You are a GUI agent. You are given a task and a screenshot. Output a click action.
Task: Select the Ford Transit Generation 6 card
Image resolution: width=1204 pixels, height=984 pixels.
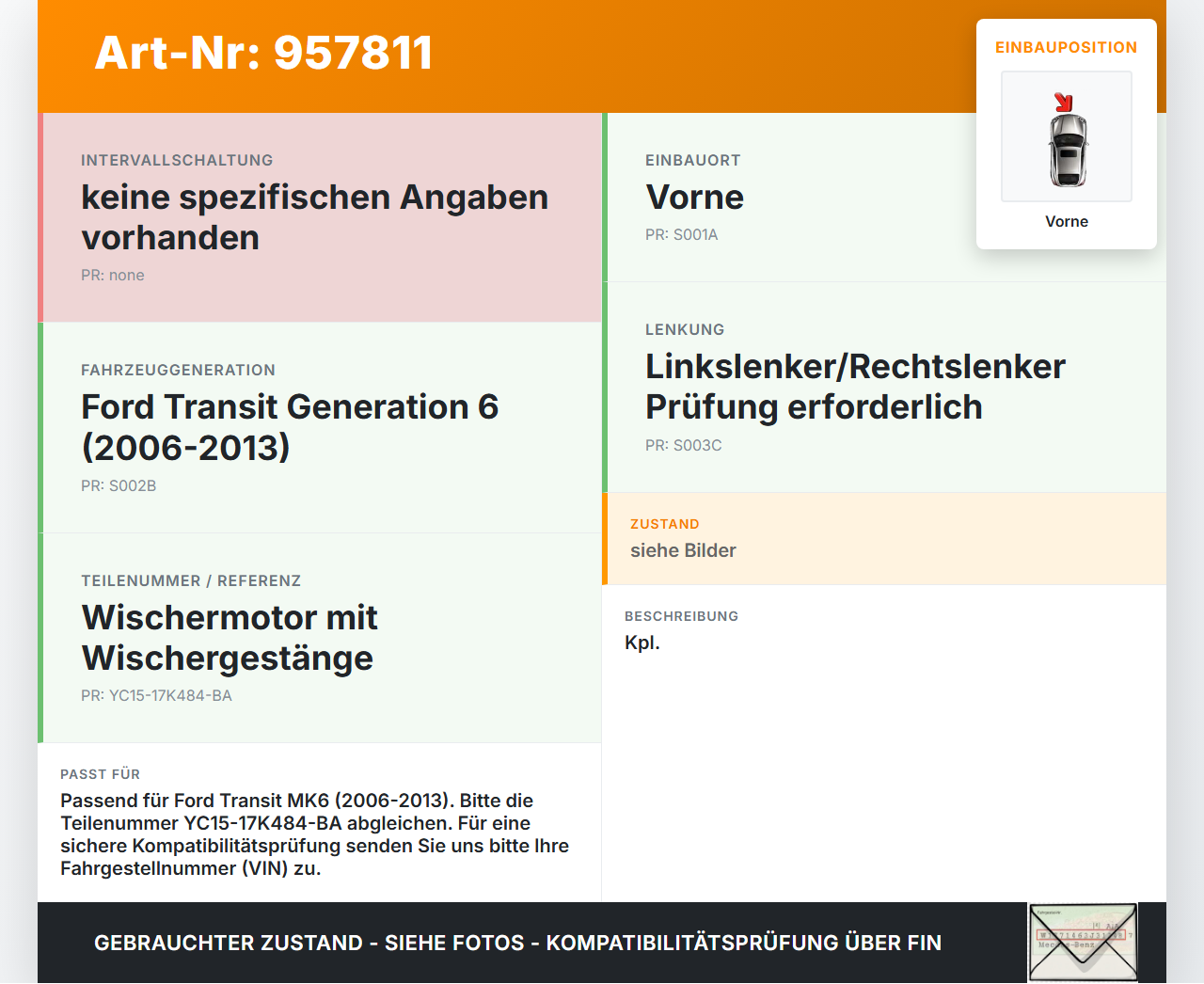coord(320,428)
